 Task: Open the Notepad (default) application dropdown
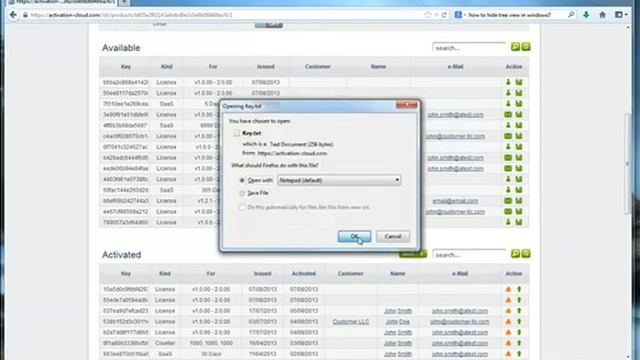pyautogui.click(x=339, y=180)
